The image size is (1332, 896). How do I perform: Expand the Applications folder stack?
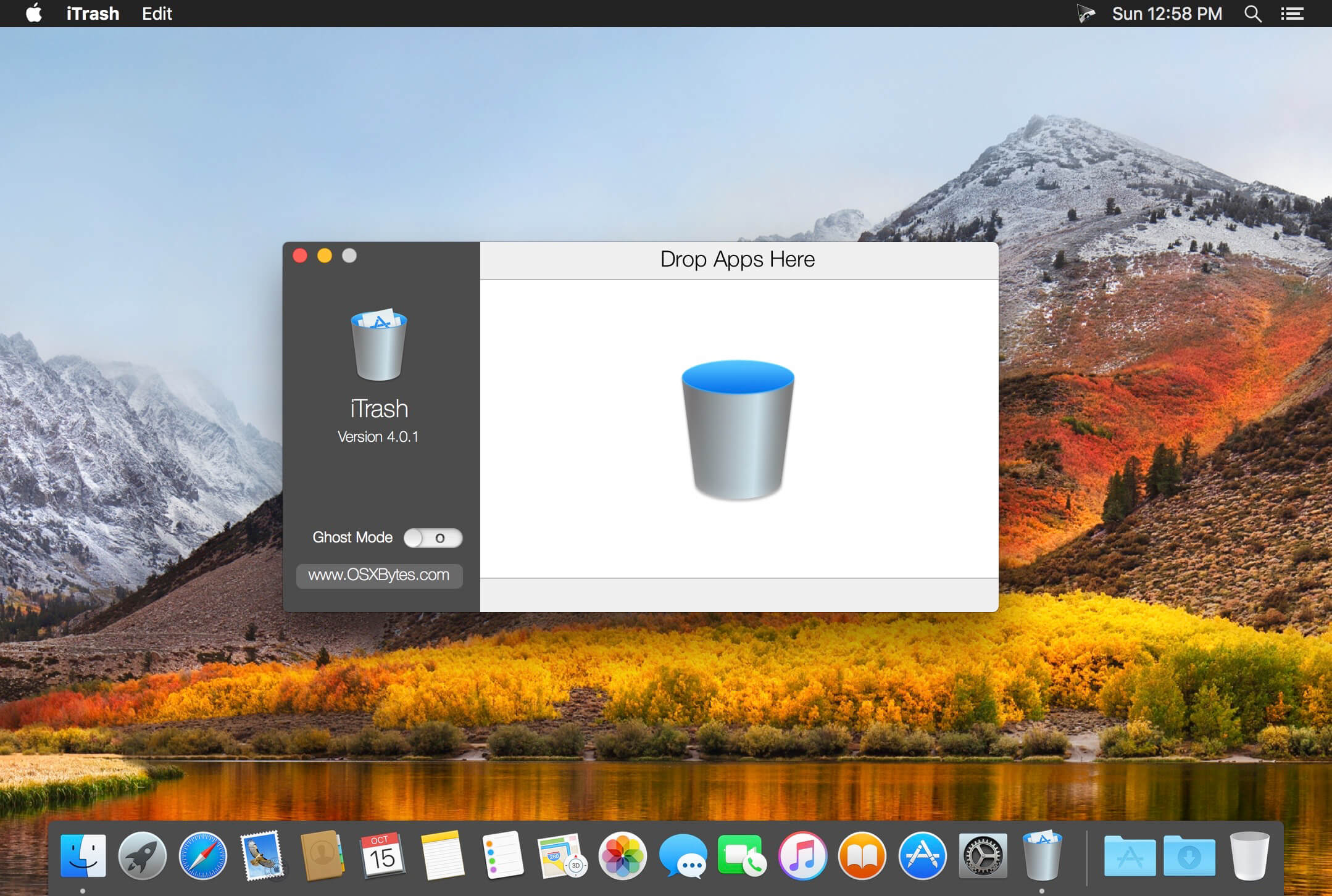click(1129, 856)
